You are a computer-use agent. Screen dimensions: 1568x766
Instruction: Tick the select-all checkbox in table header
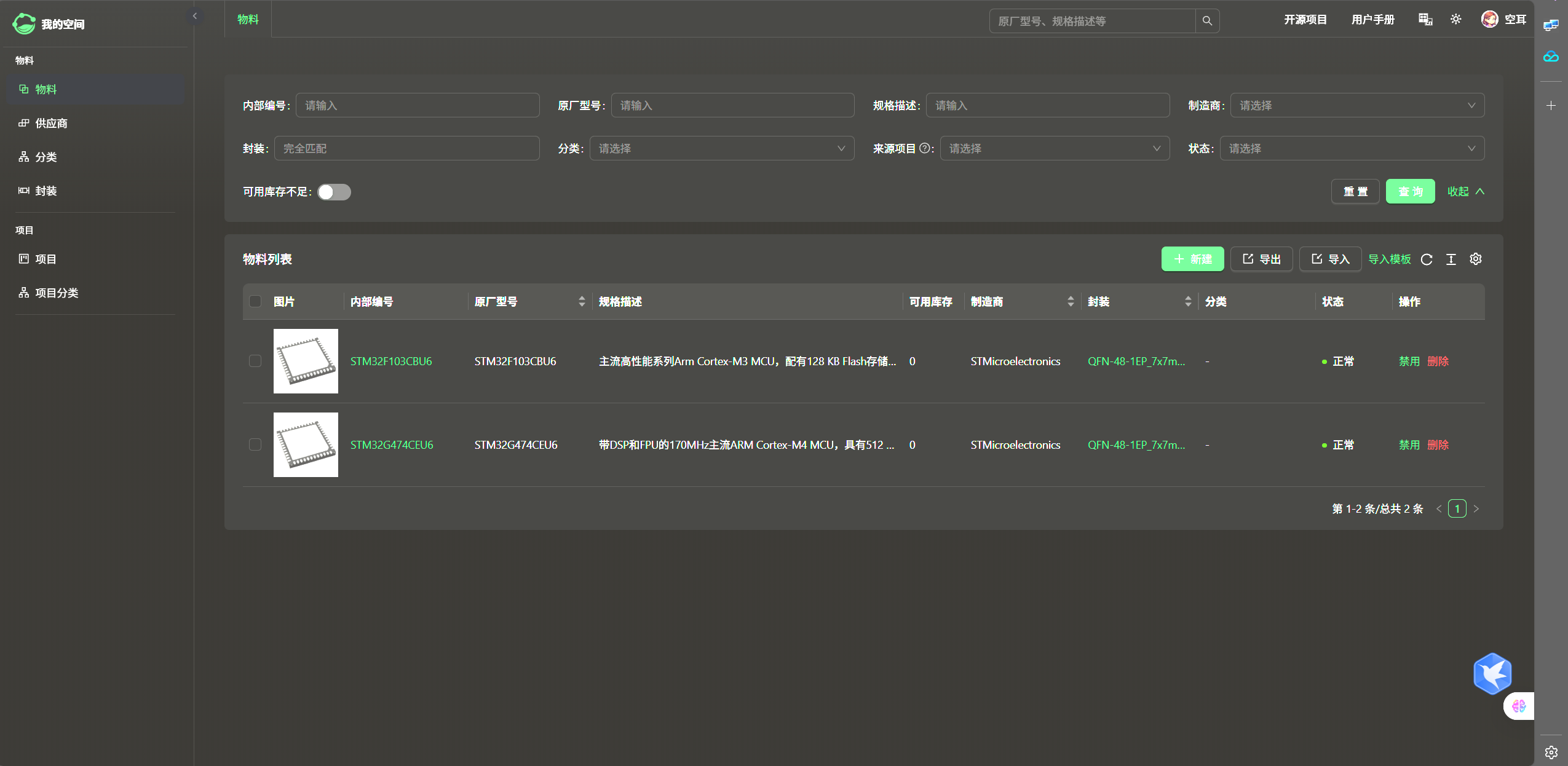(255, 301)
